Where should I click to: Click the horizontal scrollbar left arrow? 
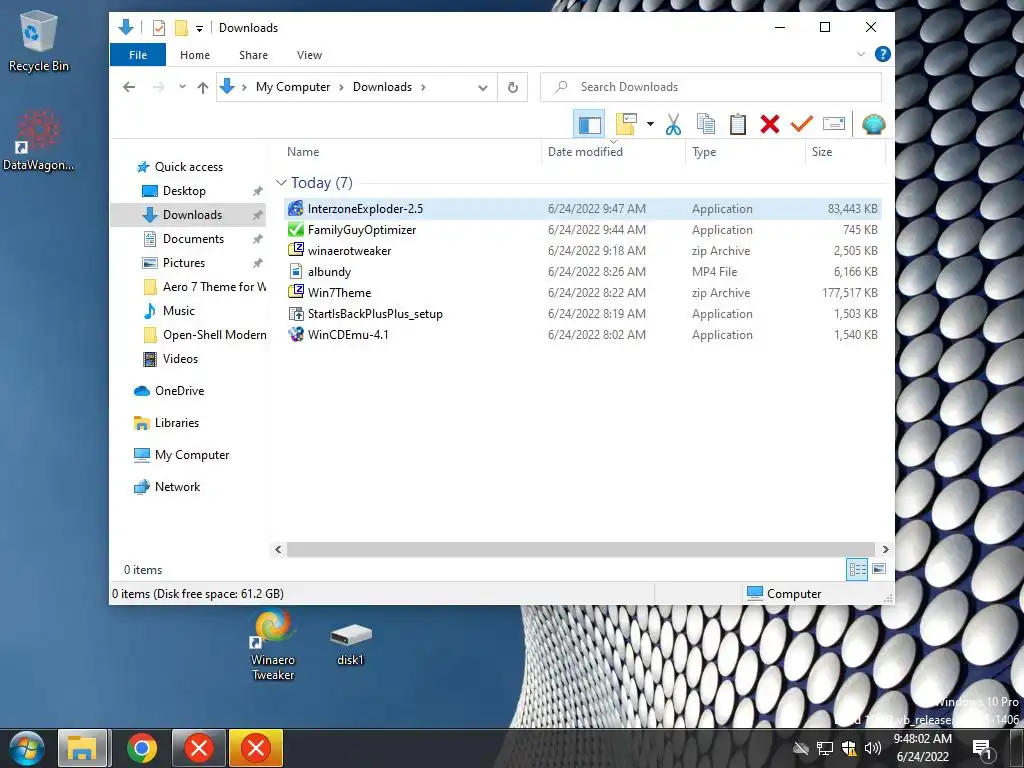(278, 549)
